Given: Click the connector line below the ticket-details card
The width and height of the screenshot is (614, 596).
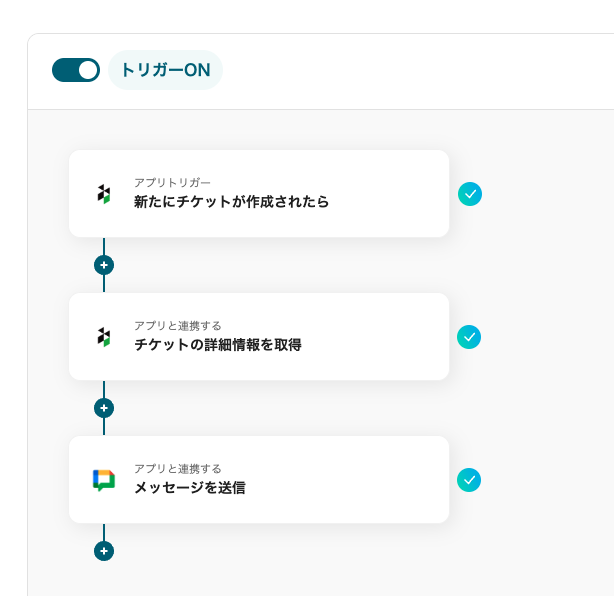Looking at the screenshot, I should pos(104,389).
